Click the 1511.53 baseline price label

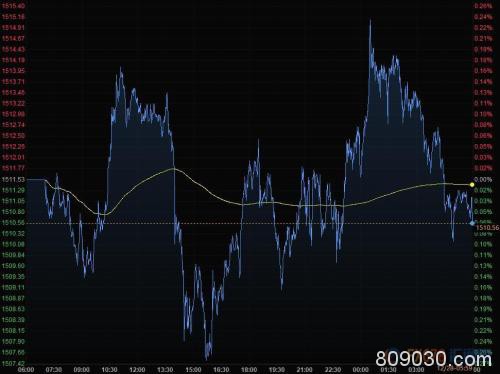(13, 180)
